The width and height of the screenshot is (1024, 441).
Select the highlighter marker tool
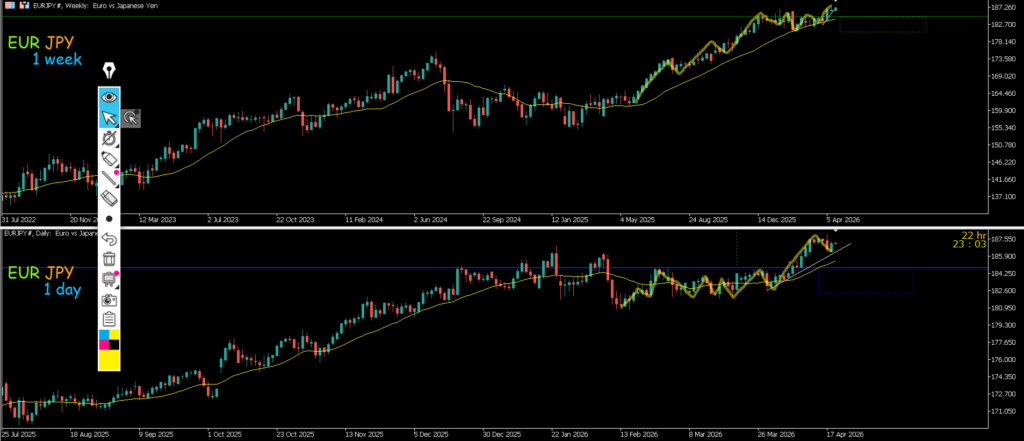coord(109,159)
